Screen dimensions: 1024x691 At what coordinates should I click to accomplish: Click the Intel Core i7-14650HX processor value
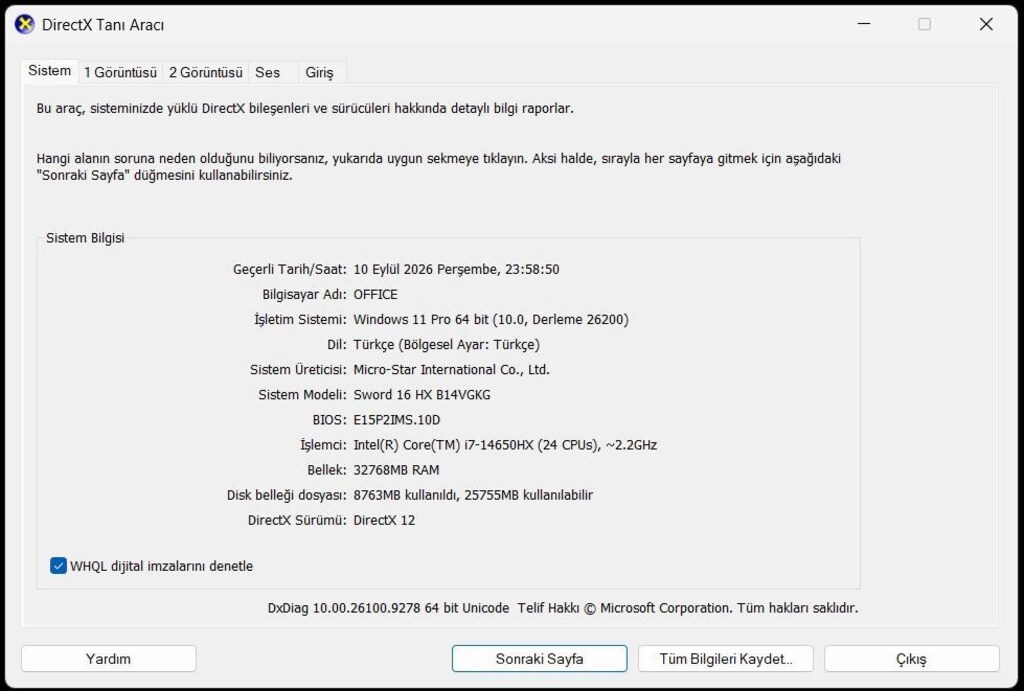click(505, 445)
